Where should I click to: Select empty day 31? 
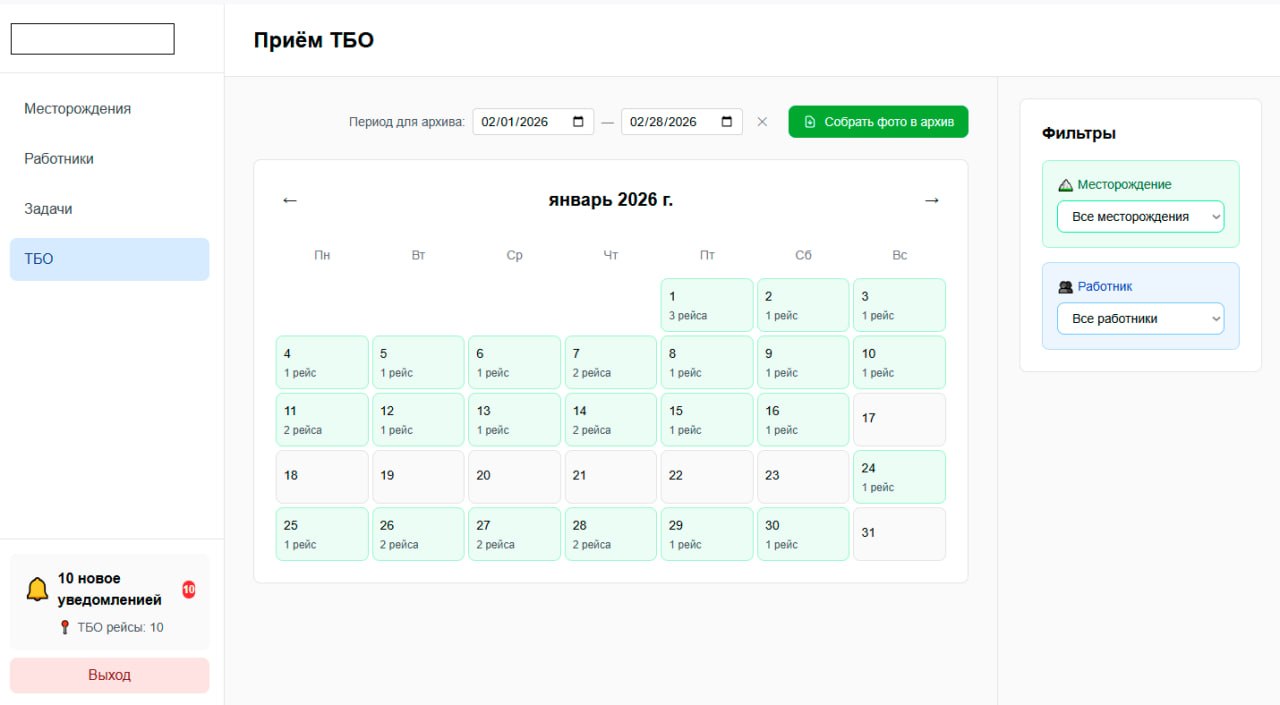click(x=899, y=534)
